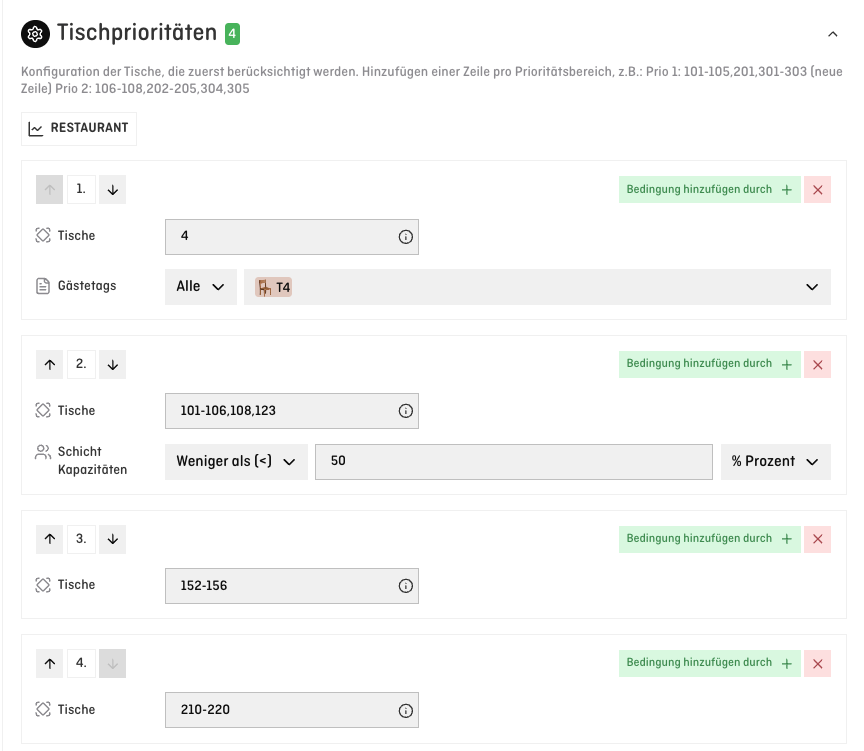
Task: Open the 'Alle' Gästetags dropdown
Action: click(200, 287)
